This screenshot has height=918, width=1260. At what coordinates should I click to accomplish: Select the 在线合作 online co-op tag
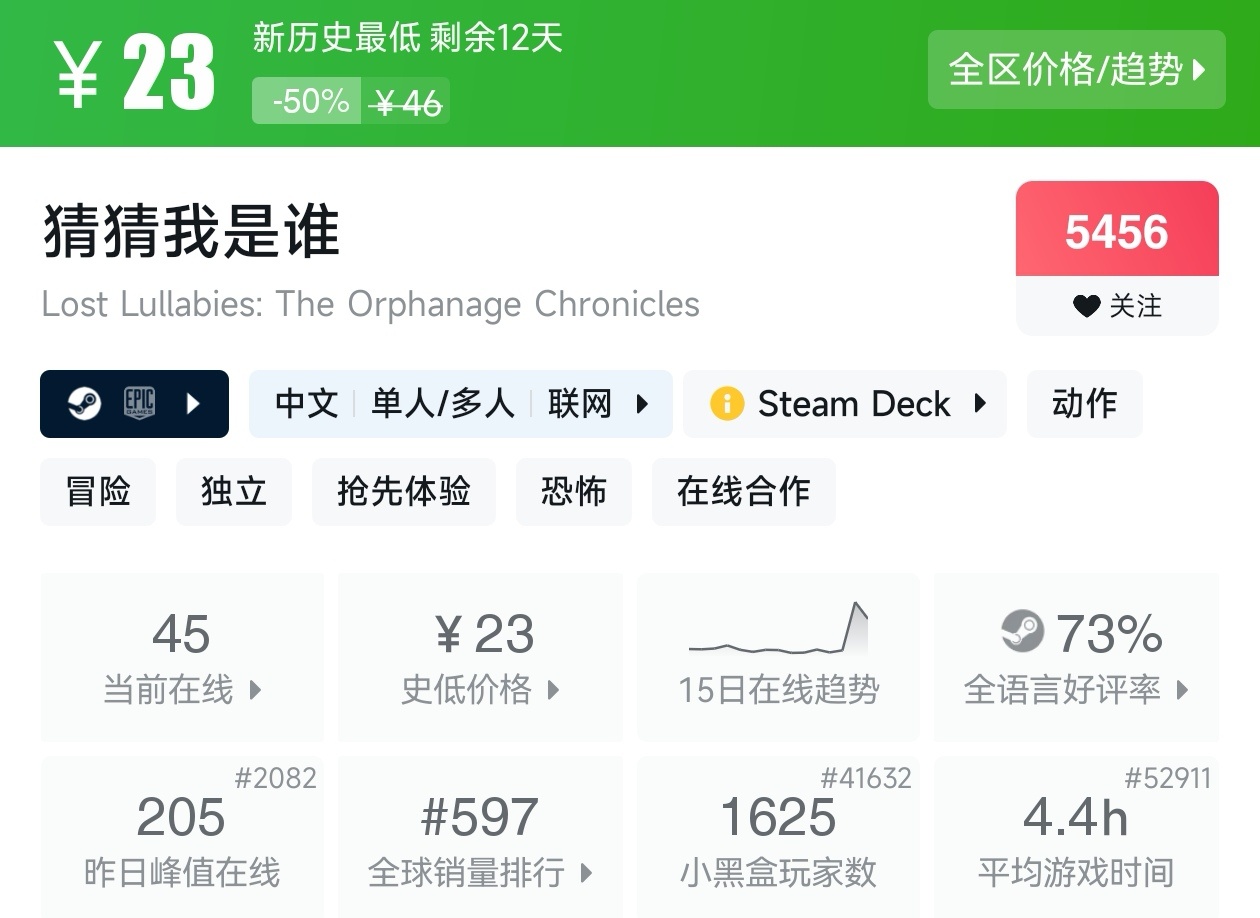click(x=743, y=492)
